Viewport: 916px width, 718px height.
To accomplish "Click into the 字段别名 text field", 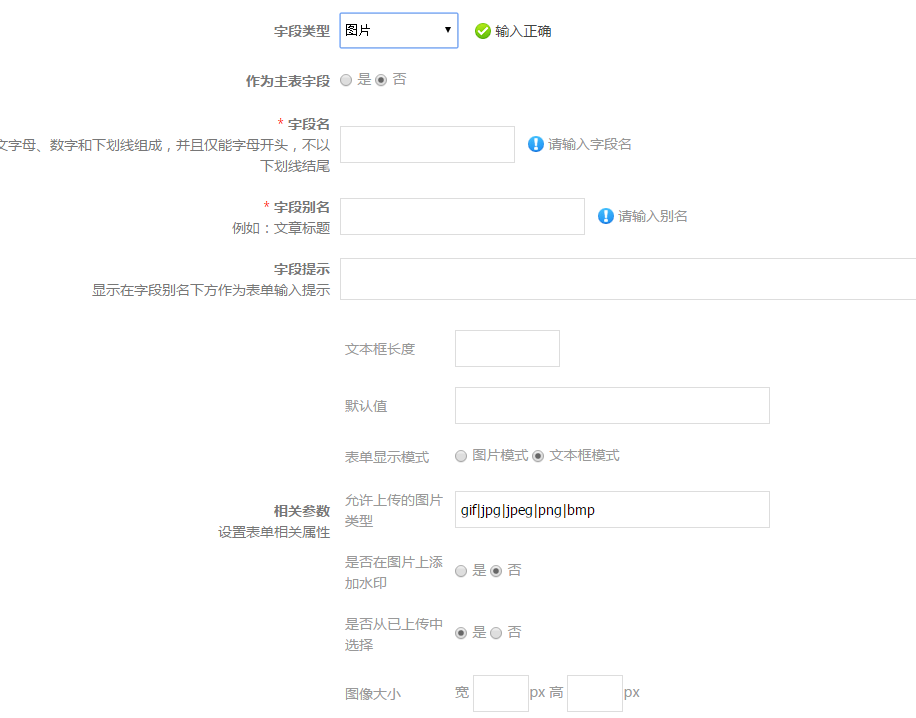I will (462, 216).
